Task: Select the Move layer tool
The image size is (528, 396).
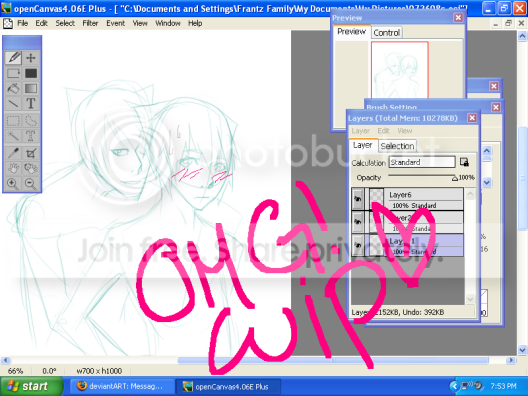Action: pos(31,58)
